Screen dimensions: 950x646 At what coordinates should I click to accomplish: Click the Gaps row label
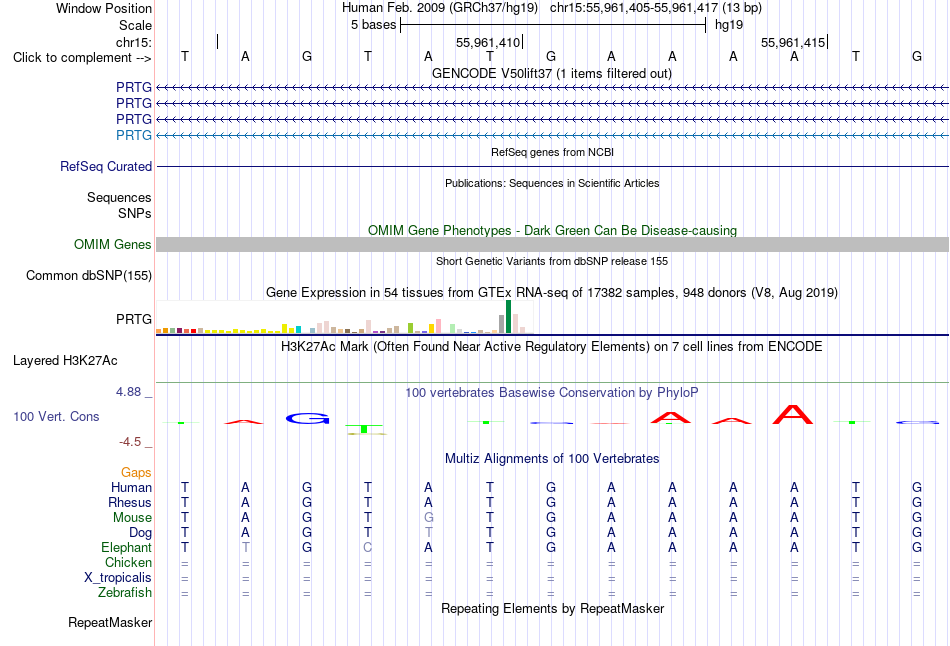pos(136,473)
